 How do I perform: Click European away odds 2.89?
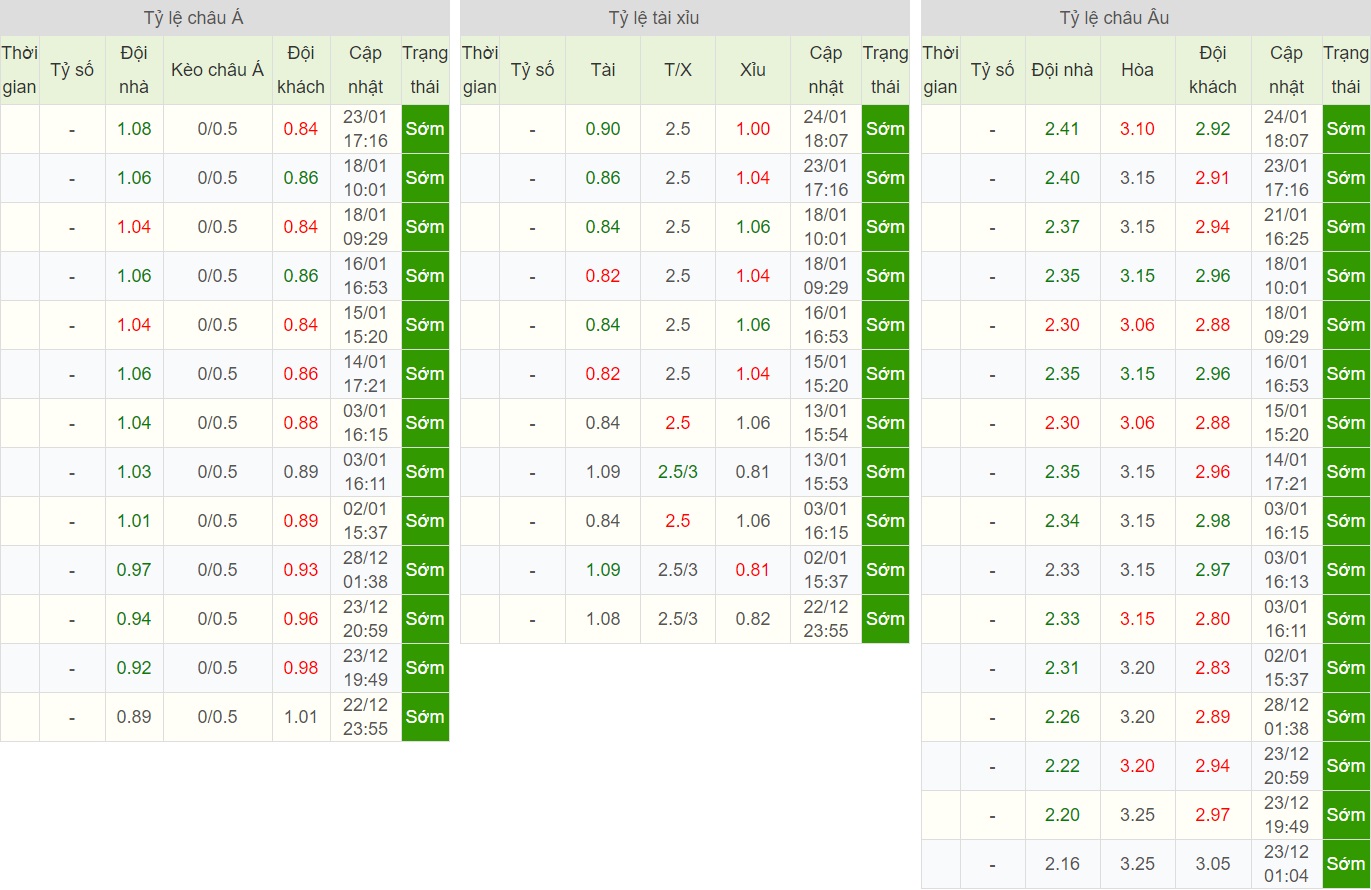1213,717
